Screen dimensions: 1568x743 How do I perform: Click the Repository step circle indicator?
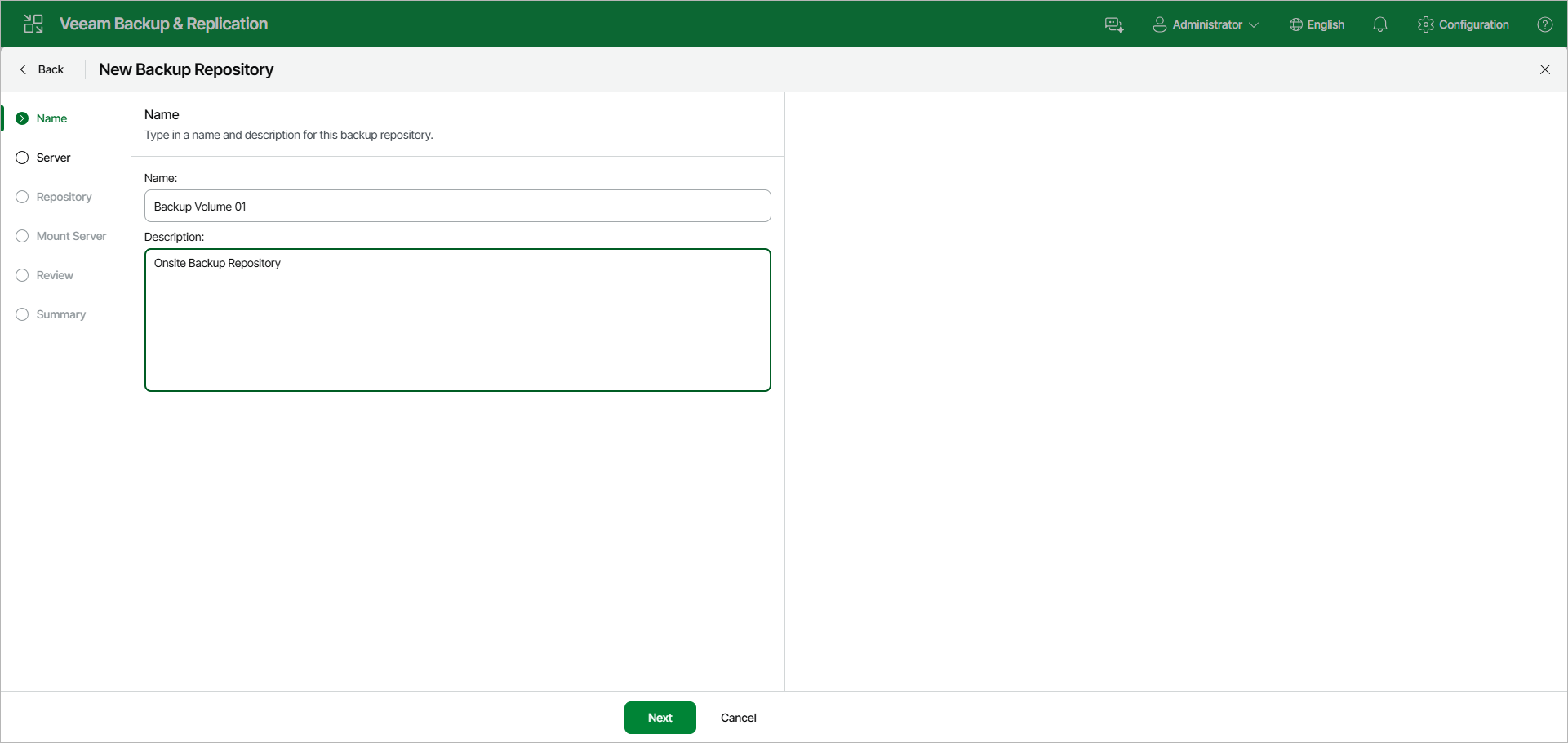[22, 197]
